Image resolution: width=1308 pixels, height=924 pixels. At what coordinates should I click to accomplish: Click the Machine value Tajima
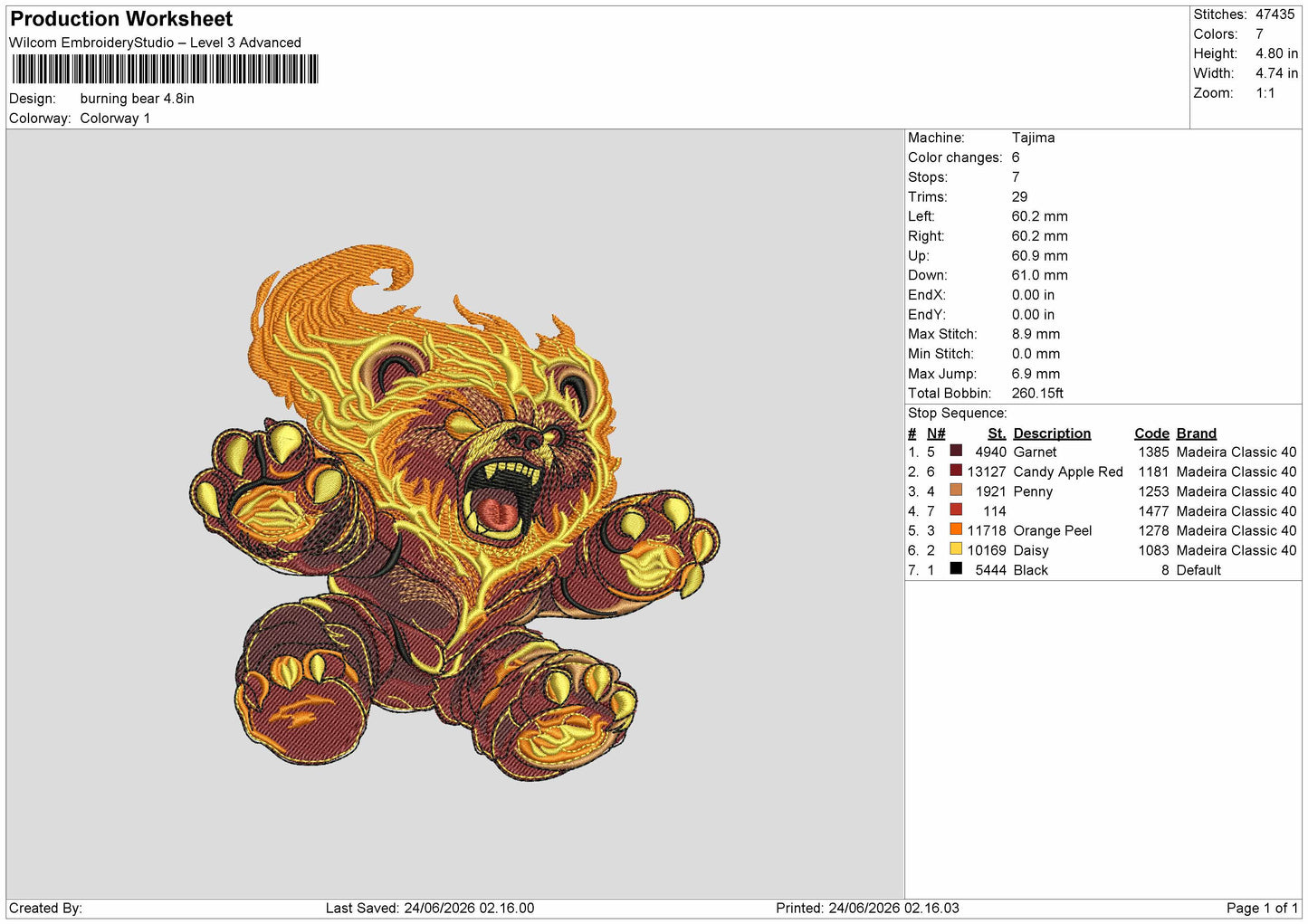point(1033,138)
